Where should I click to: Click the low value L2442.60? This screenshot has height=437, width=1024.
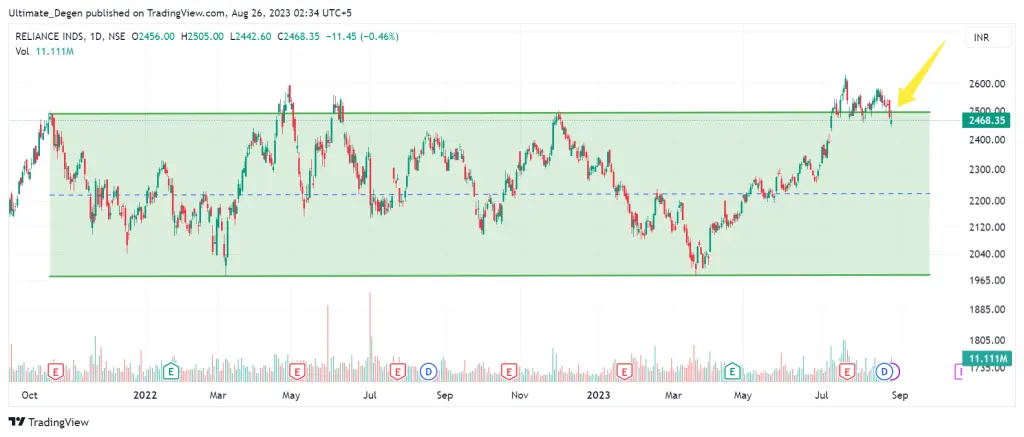pos(251,37)
